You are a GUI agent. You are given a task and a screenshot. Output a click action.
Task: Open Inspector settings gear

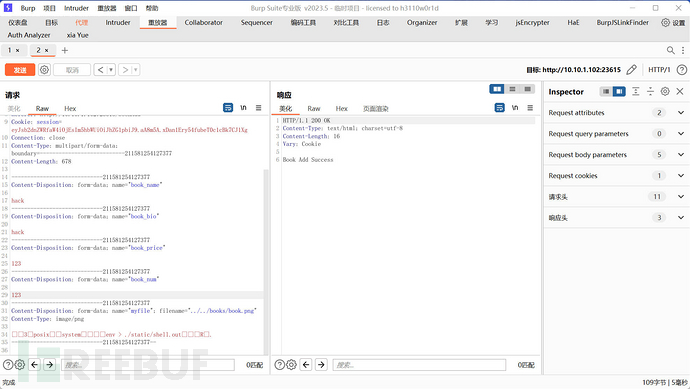(665, 91)
